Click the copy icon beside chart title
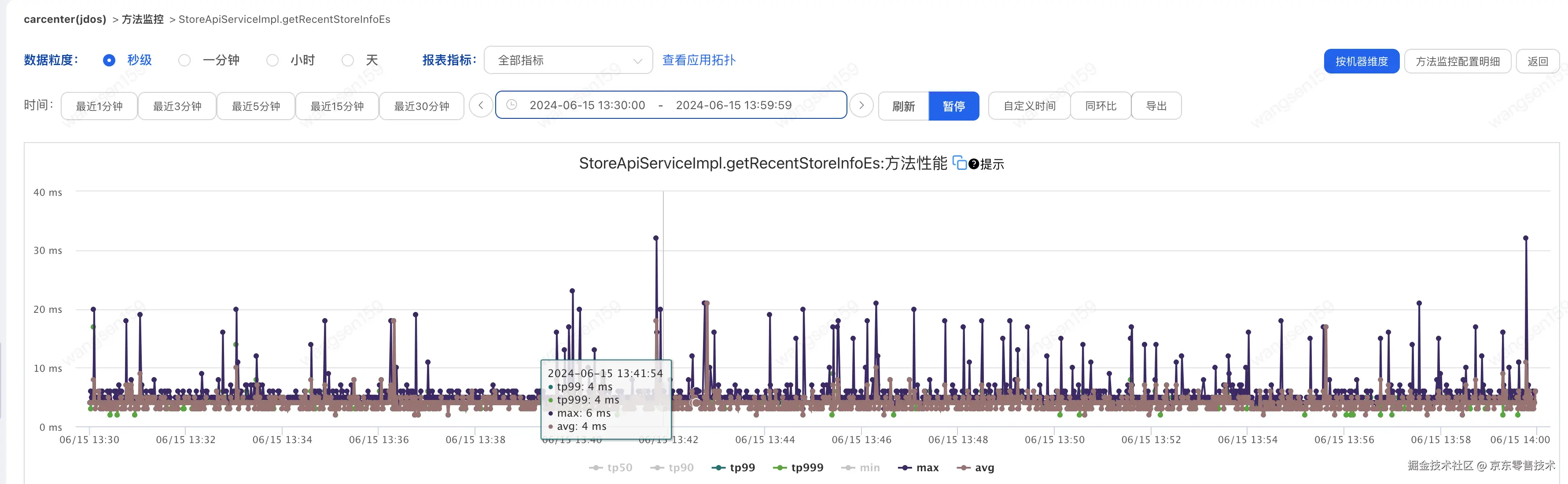The height and width of the screenshot is (484, 1568). (959, 163)
